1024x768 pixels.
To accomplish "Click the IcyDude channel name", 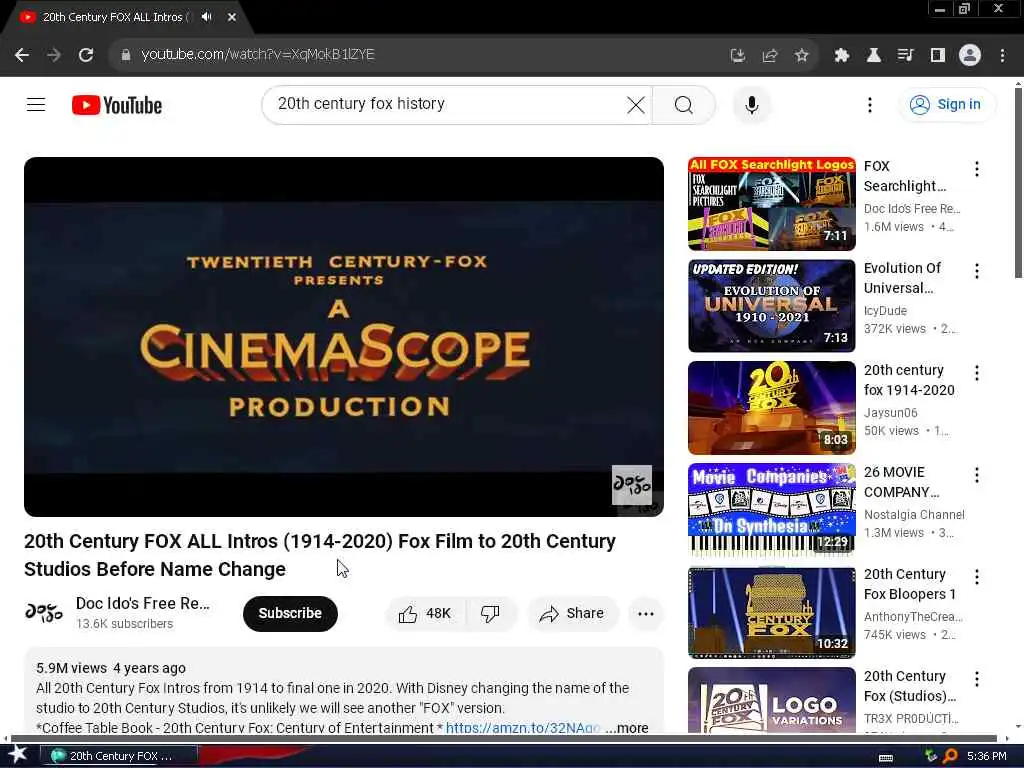I will click(x=885, y=311).
